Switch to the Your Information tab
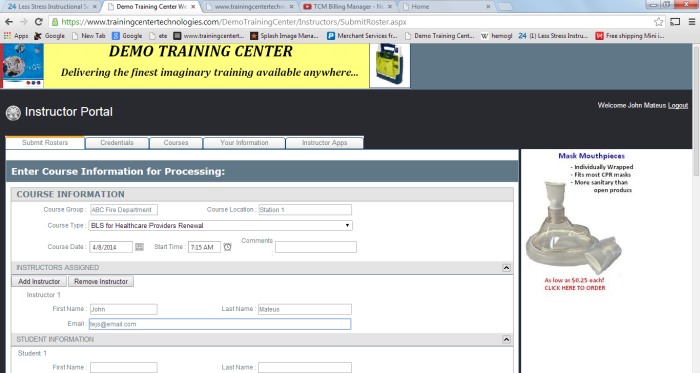 (x=244, y=143)
